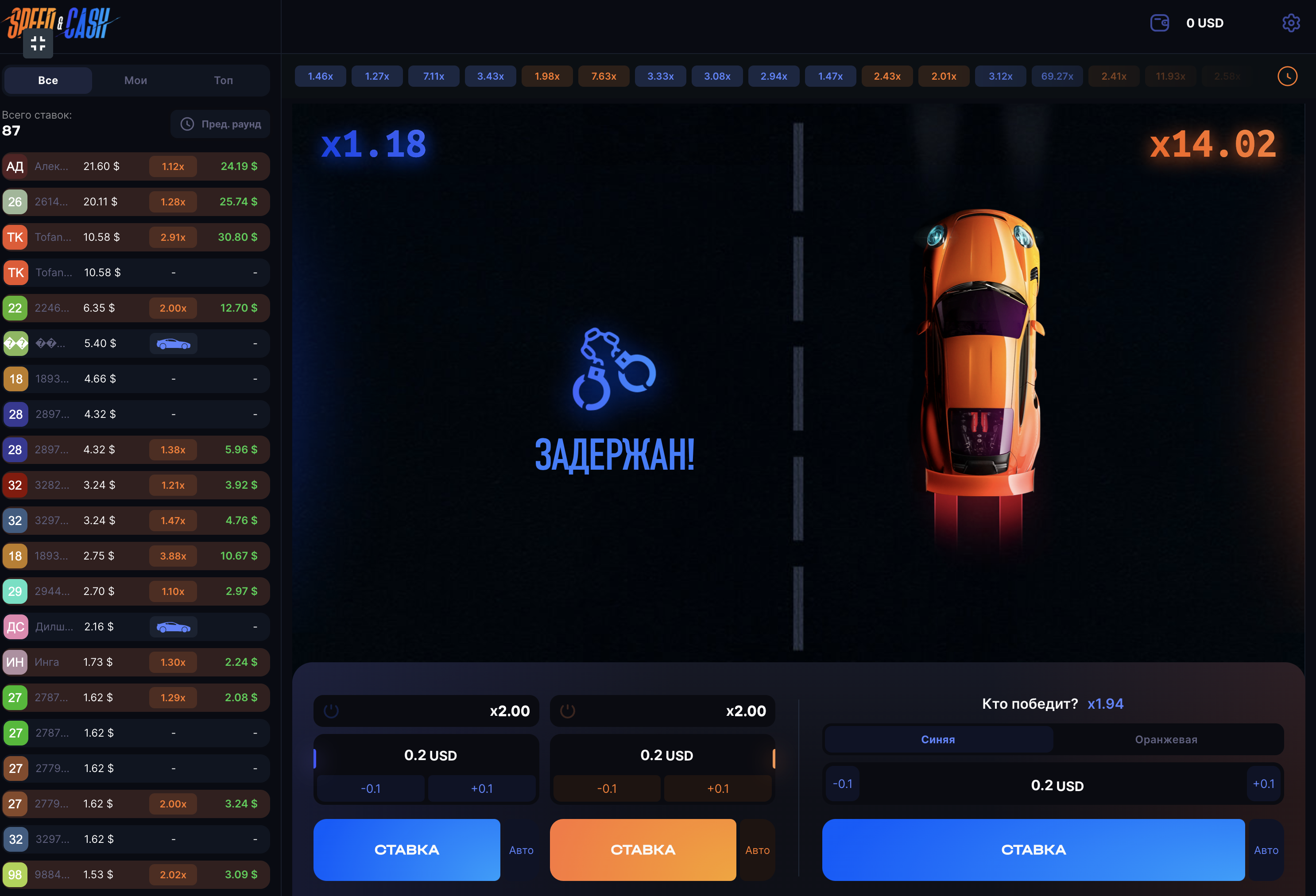
Task: Open 69.27x round history chip
Action: click(1057, 76)
